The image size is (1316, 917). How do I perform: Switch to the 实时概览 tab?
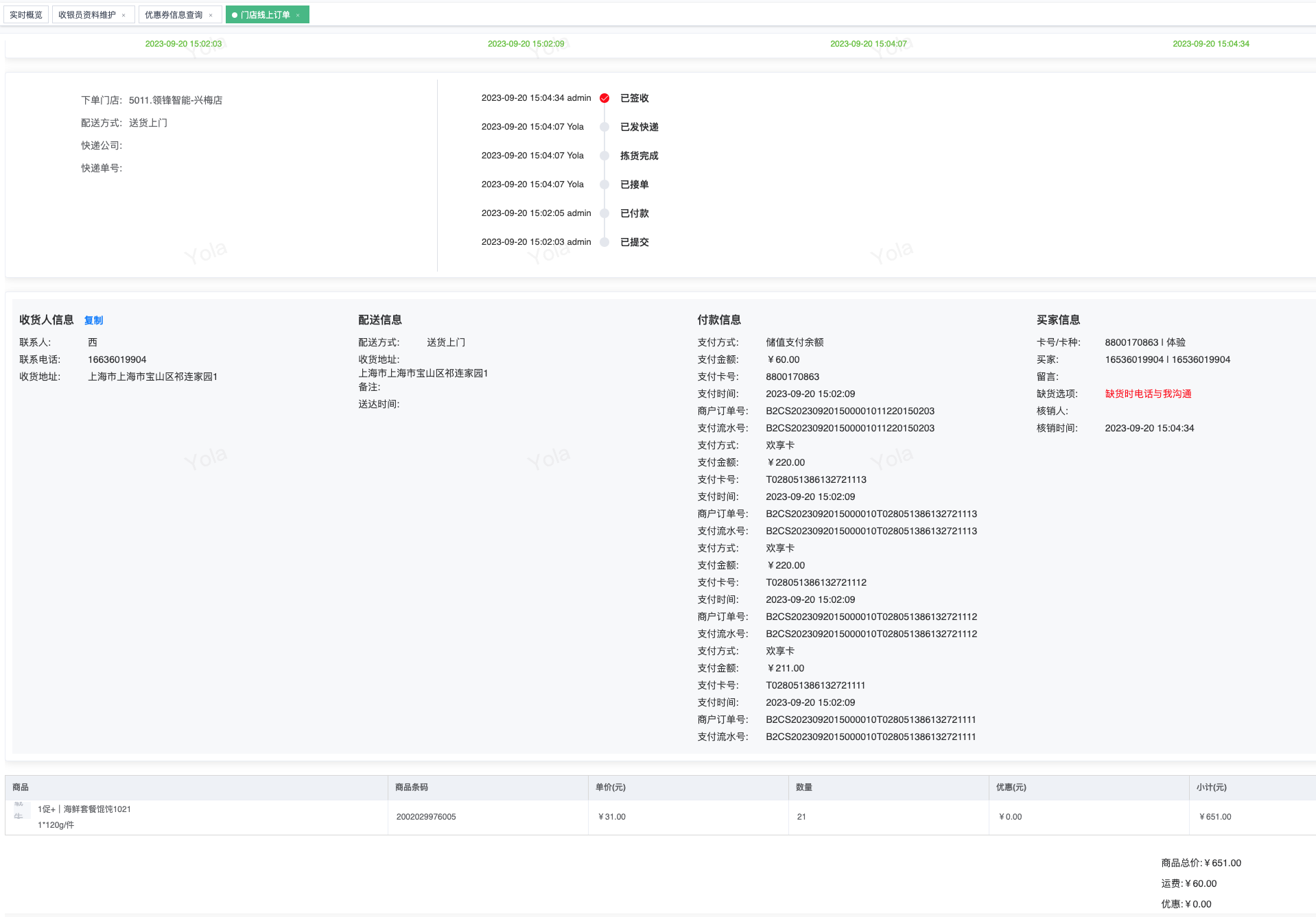pos(26,14)
